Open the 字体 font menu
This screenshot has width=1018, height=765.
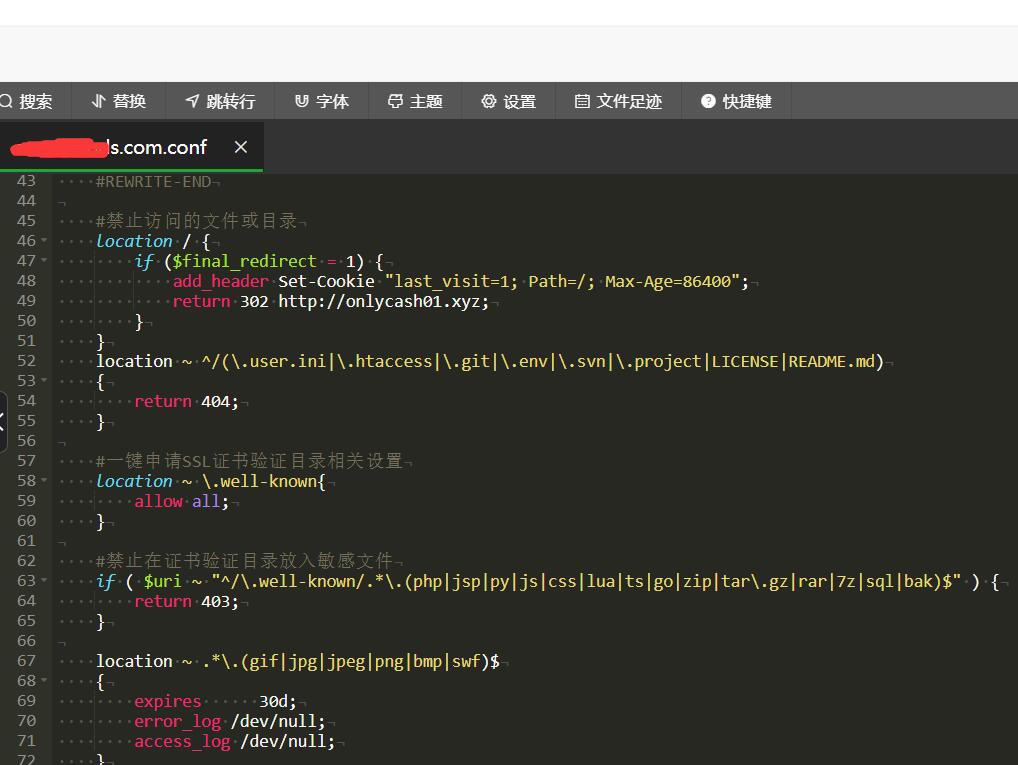pyautogui.click(x=321, y=101)
